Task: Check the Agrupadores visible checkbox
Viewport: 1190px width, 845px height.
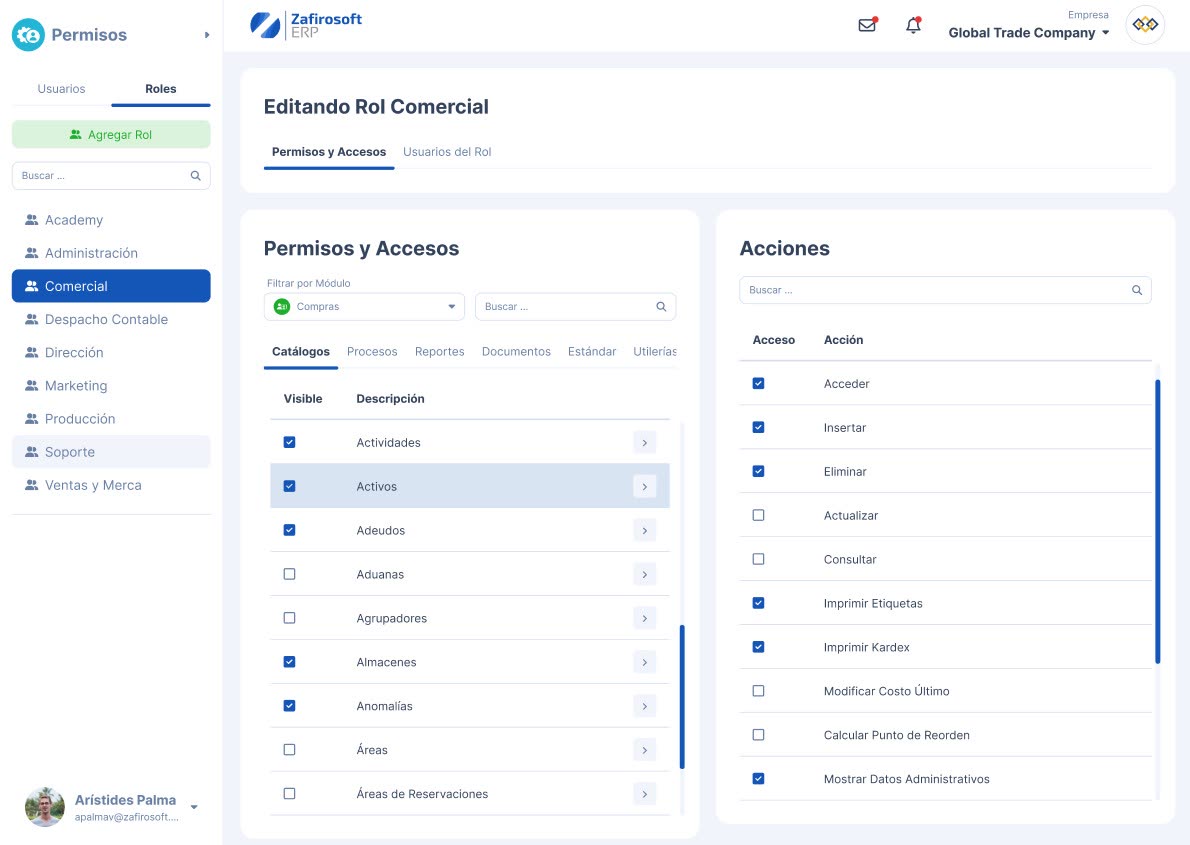Action: (289, 618)
